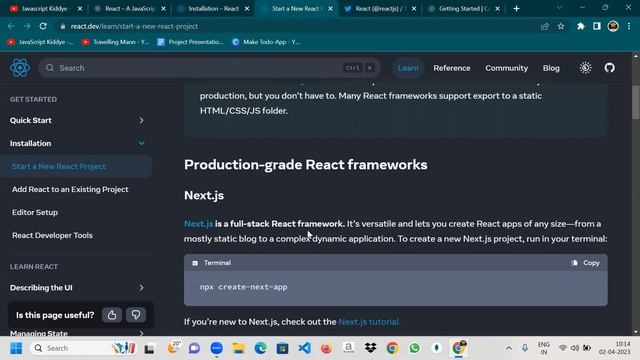Switch to React – A JavaScript tab

(x=130, y=8)
